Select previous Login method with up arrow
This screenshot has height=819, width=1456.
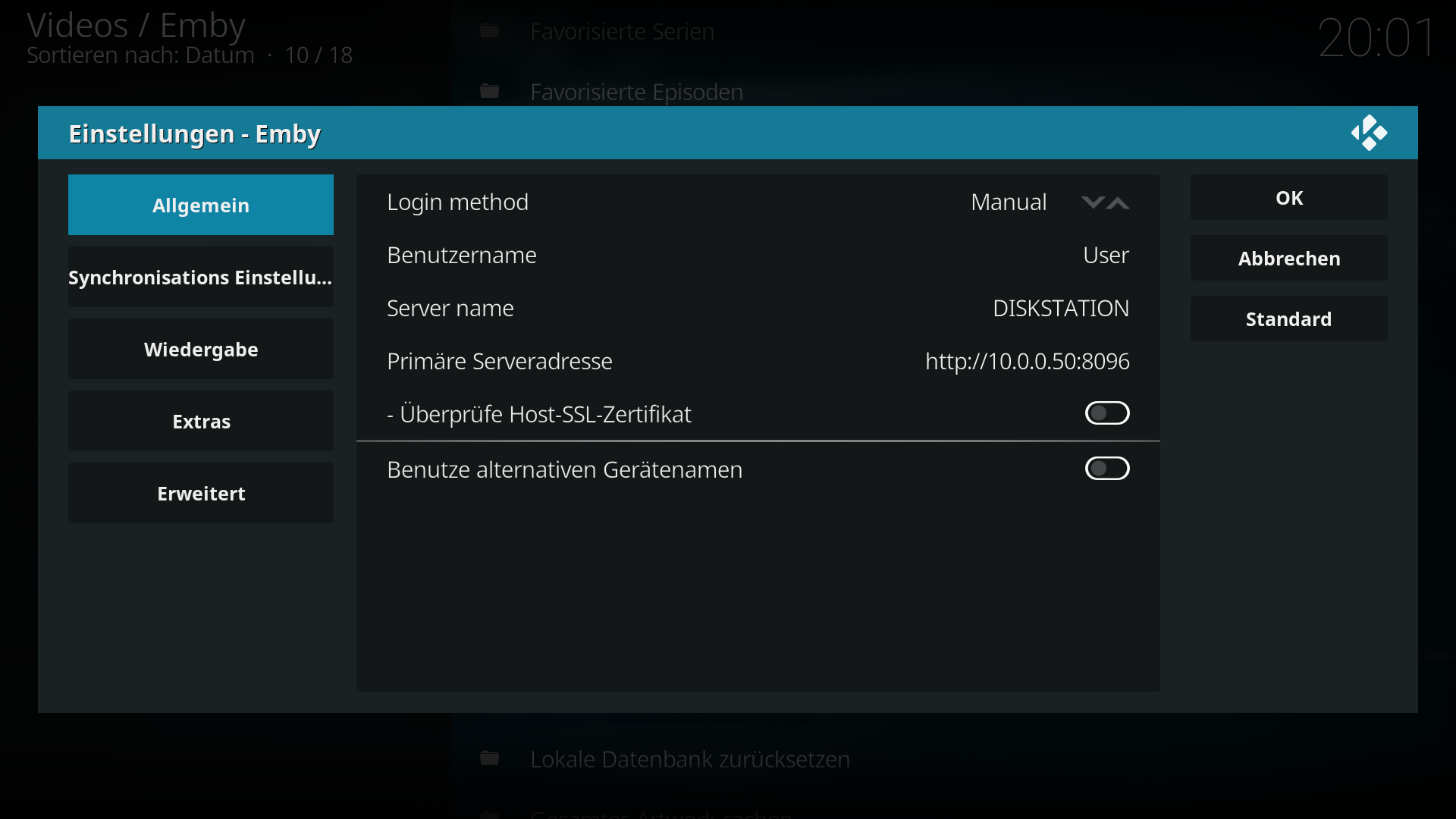click(1118, 202)
